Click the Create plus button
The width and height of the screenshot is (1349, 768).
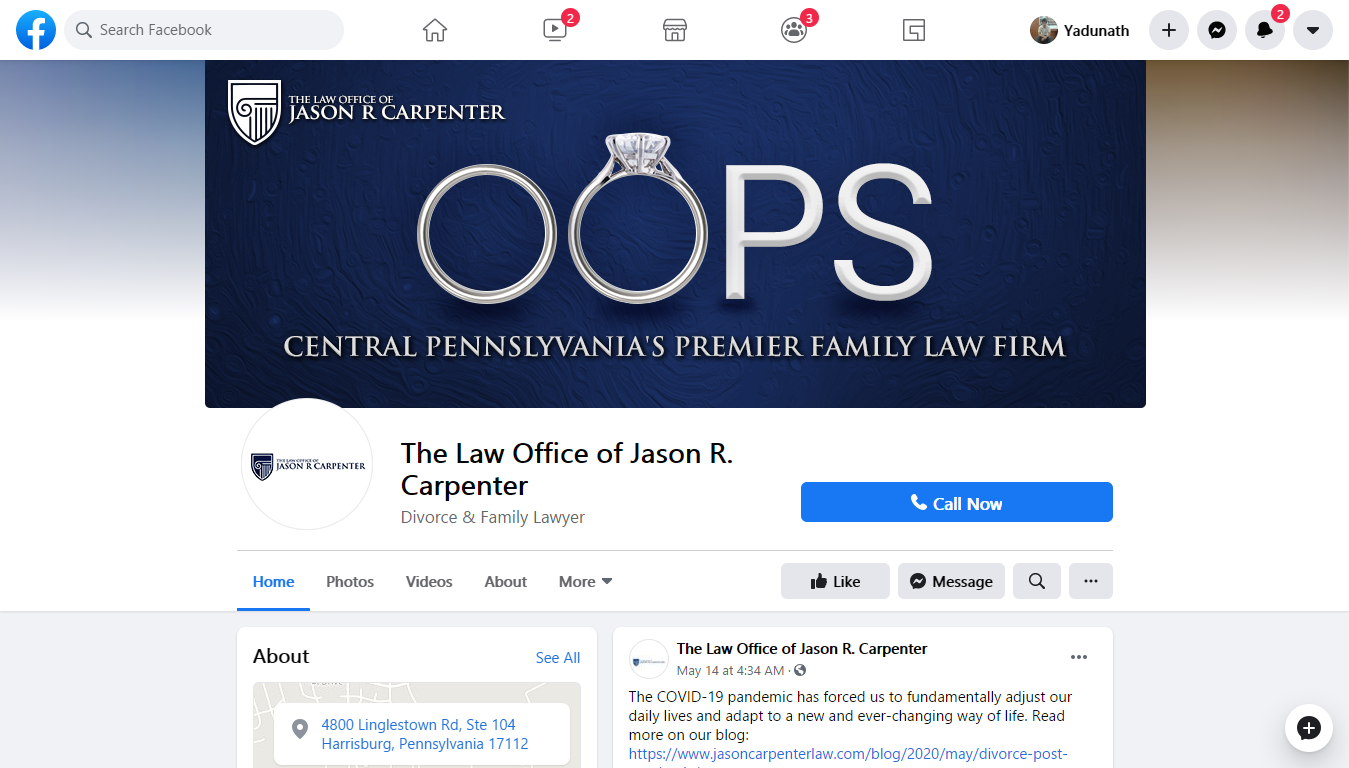(x=1169, y=30)
